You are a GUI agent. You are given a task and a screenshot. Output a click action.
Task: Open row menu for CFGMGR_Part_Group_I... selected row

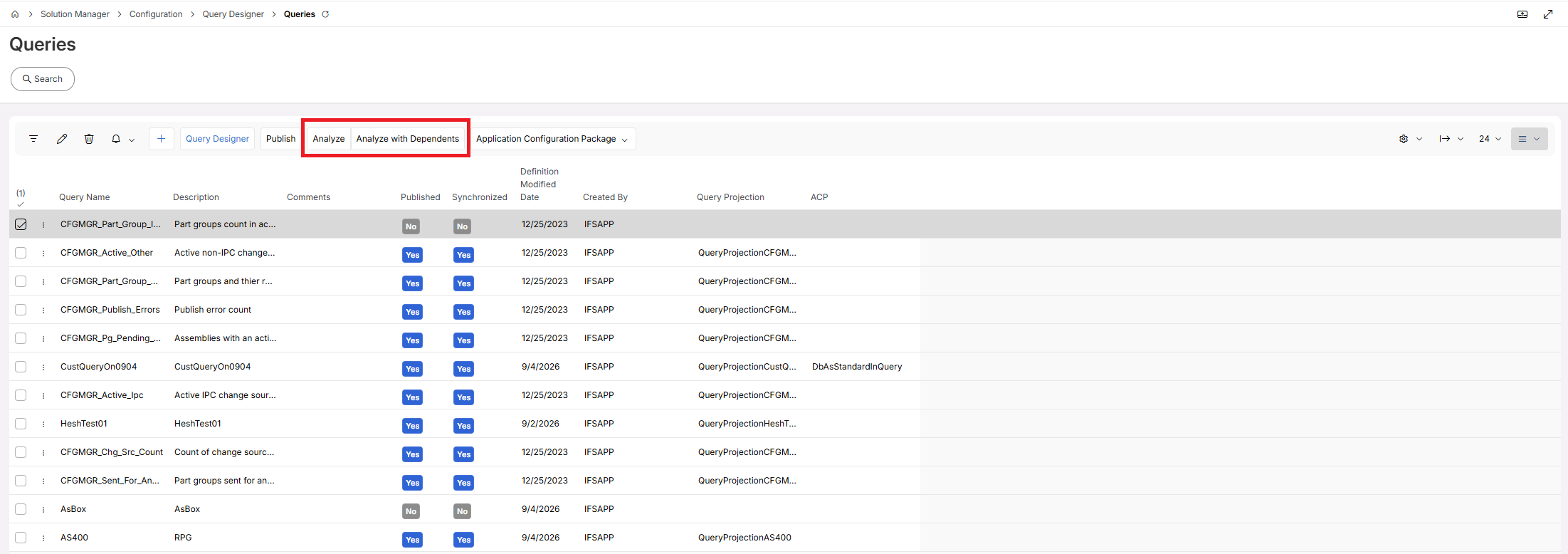43,224
